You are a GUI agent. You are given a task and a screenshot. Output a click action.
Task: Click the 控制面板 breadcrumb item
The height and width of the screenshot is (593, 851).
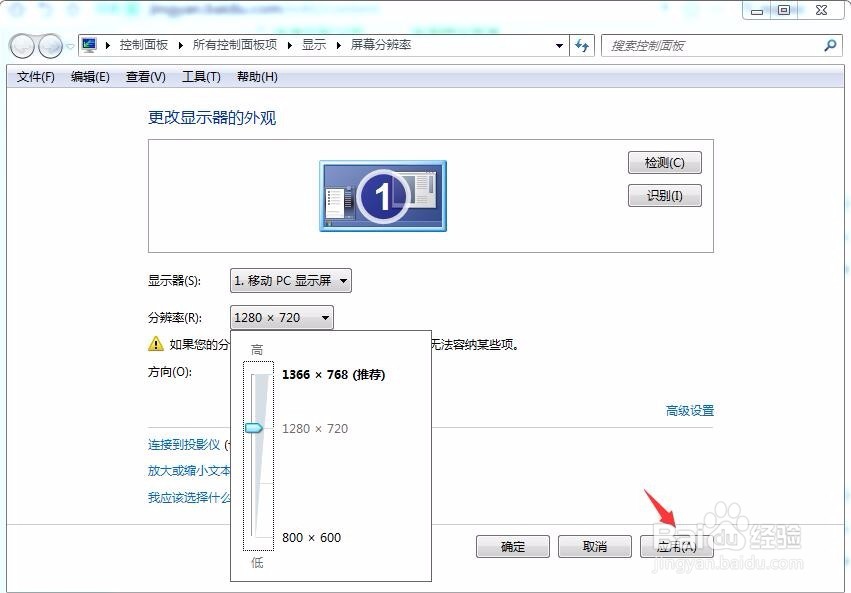(144, 45)
